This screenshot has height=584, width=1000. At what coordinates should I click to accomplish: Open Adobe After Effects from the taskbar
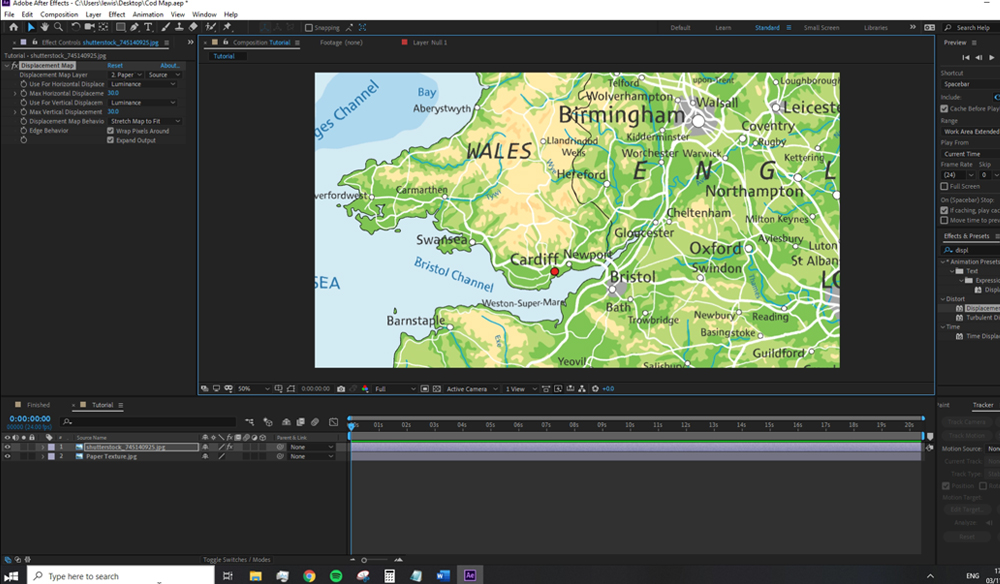(x=470, y=575)
